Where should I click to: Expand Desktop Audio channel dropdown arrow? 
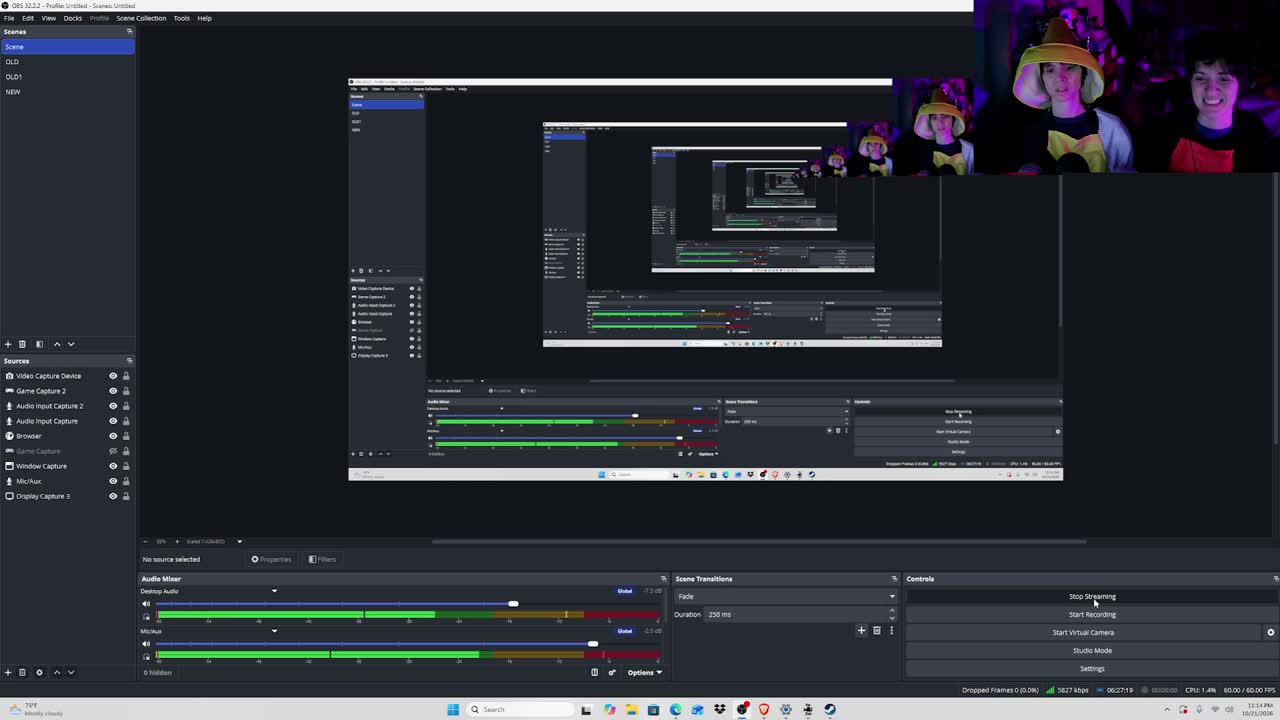coord(274,591)
